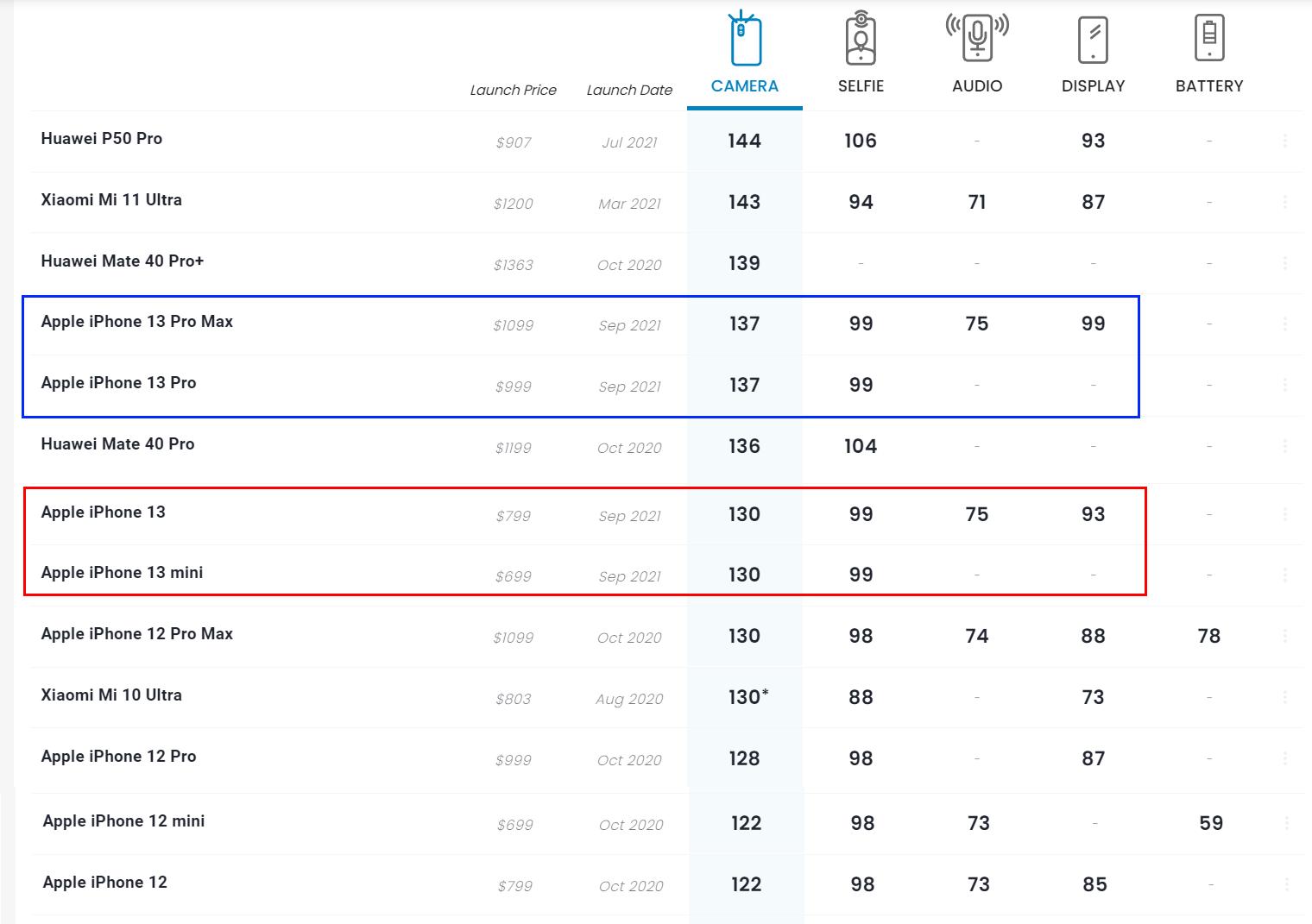
Task: Click the audio microphone icon
Action: pos(977,37)
